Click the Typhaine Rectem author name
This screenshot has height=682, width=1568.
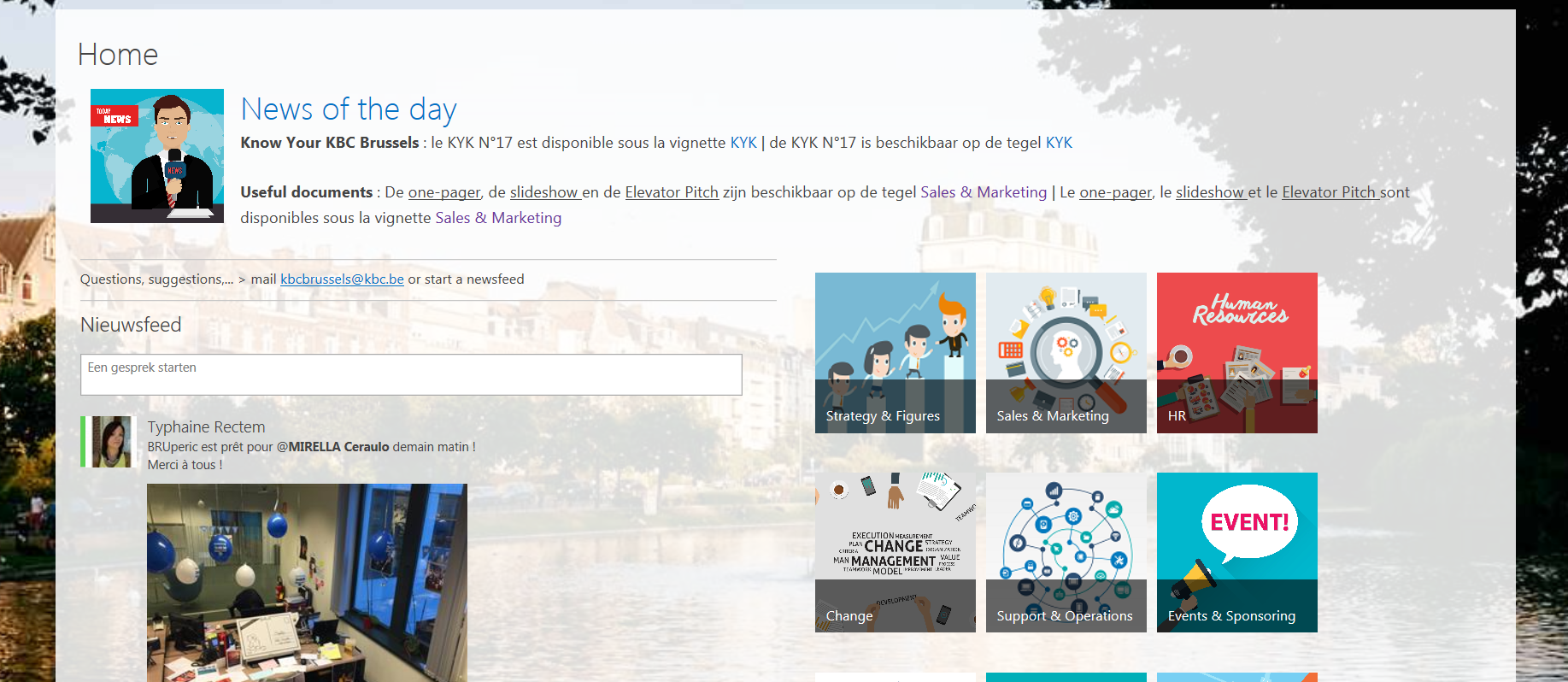206,426
